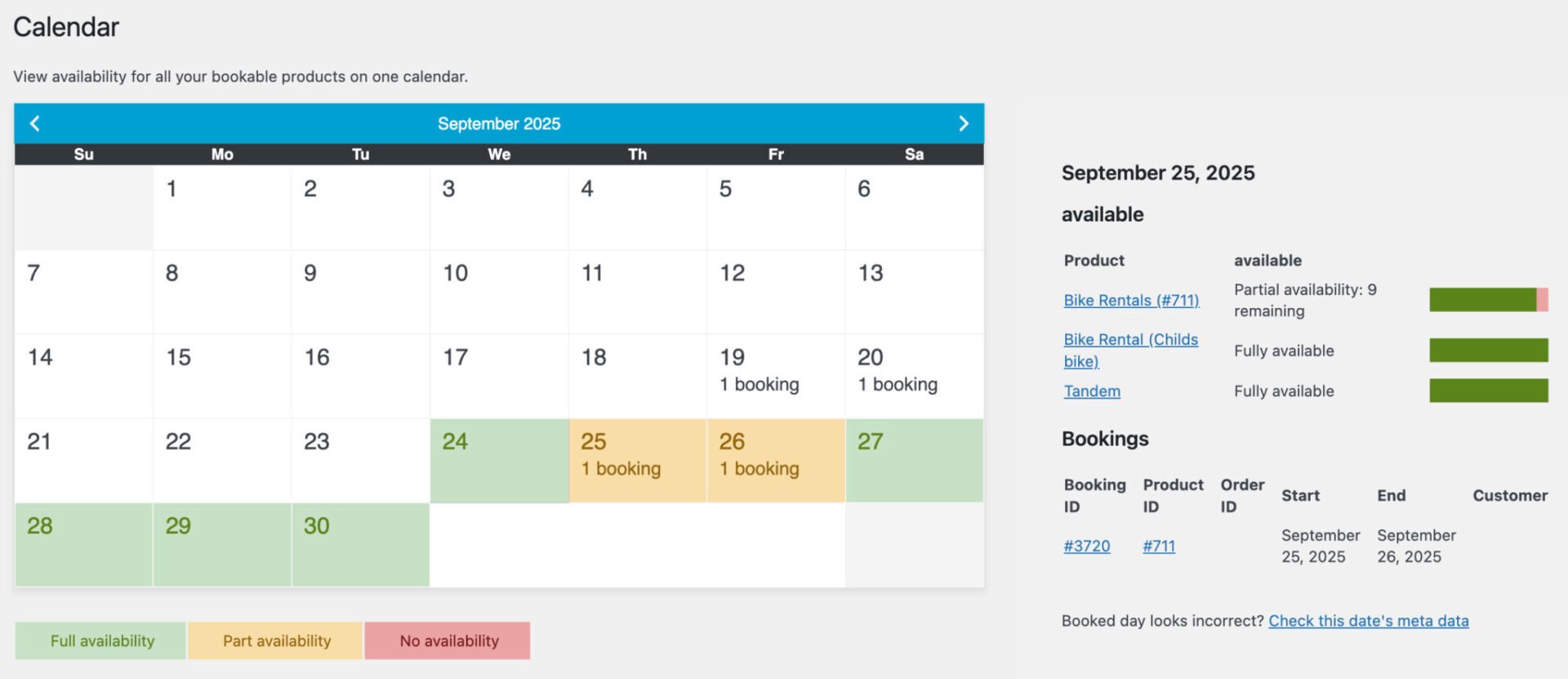Image resolution: width=1568 pixels, height=679 pixels.
Task: Select September 16 on the calendar
Action: tap(360, 377)
